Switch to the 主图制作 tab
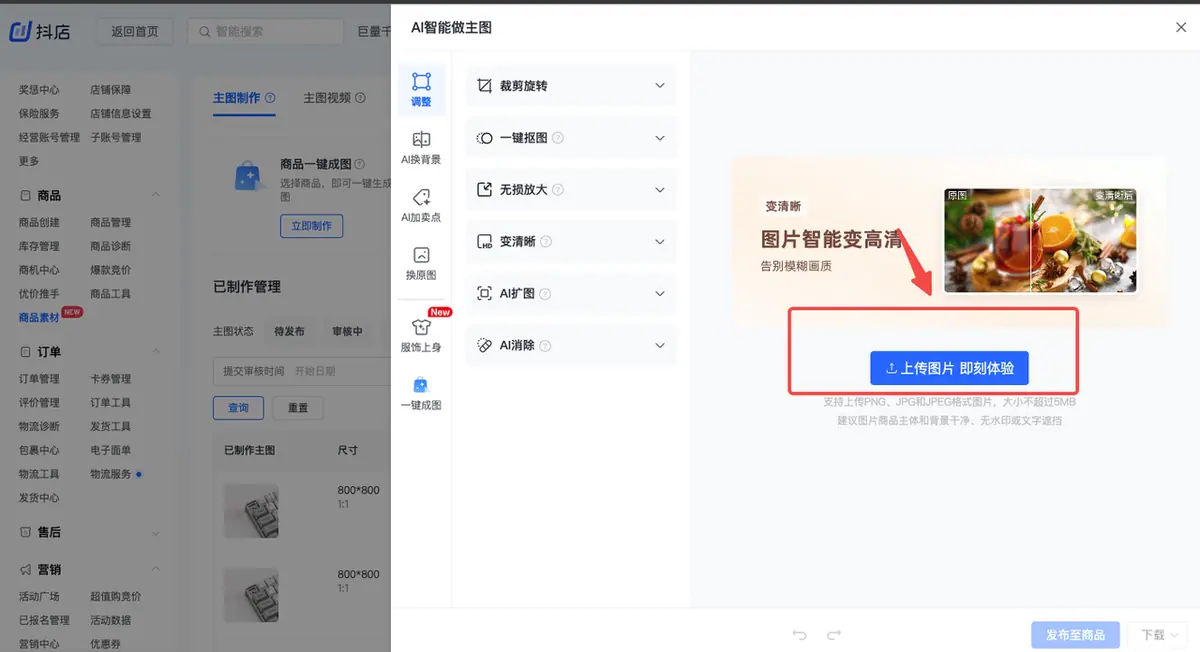This screenshot has height=652, width=1200. [237, 98]
